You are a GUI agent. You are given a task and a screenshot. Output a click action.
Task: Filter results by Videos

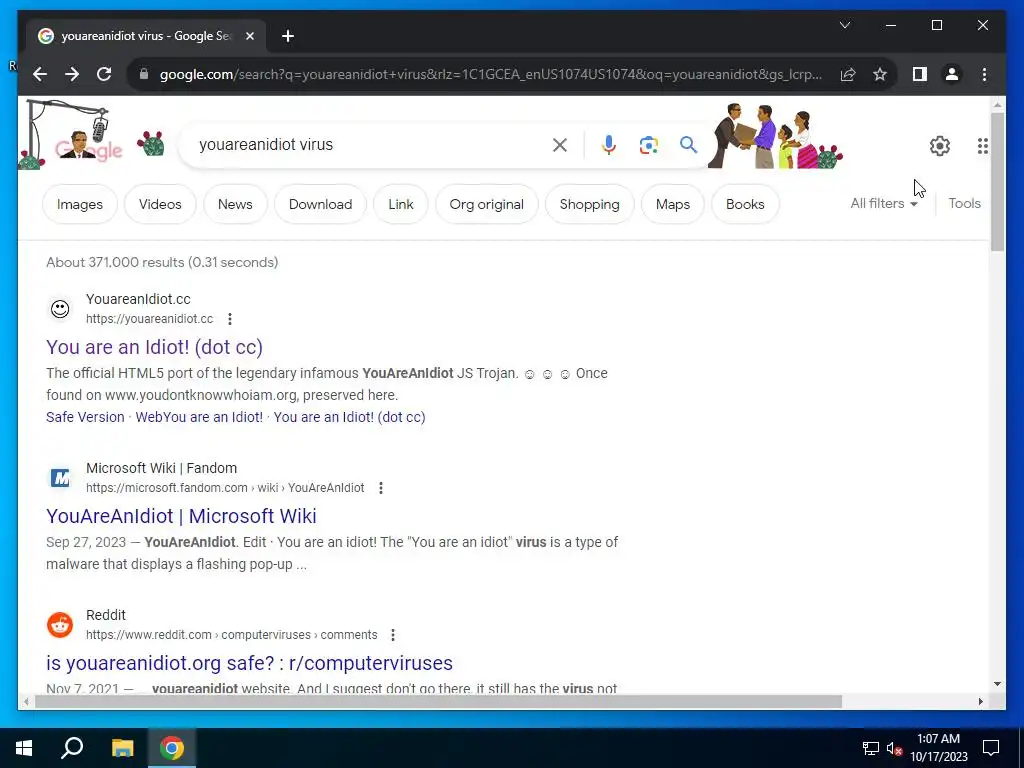point(160,204)
